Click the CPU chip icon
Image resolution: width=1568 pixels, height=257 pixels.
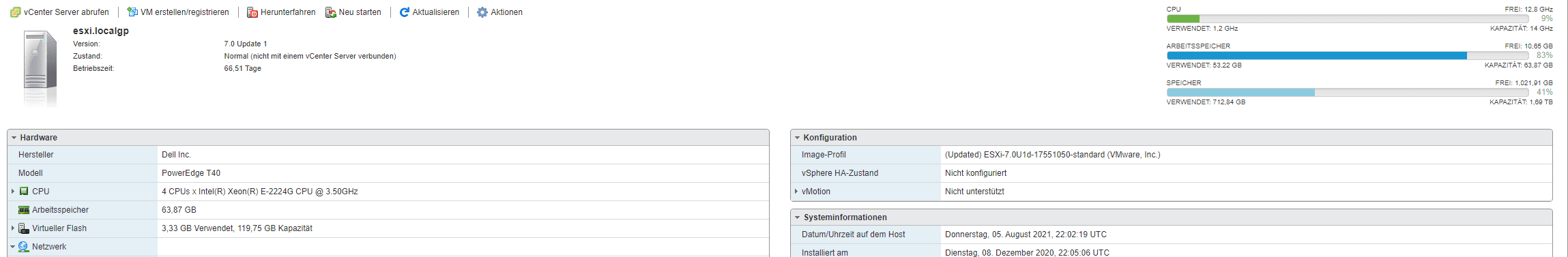click(x=24, y=192)
